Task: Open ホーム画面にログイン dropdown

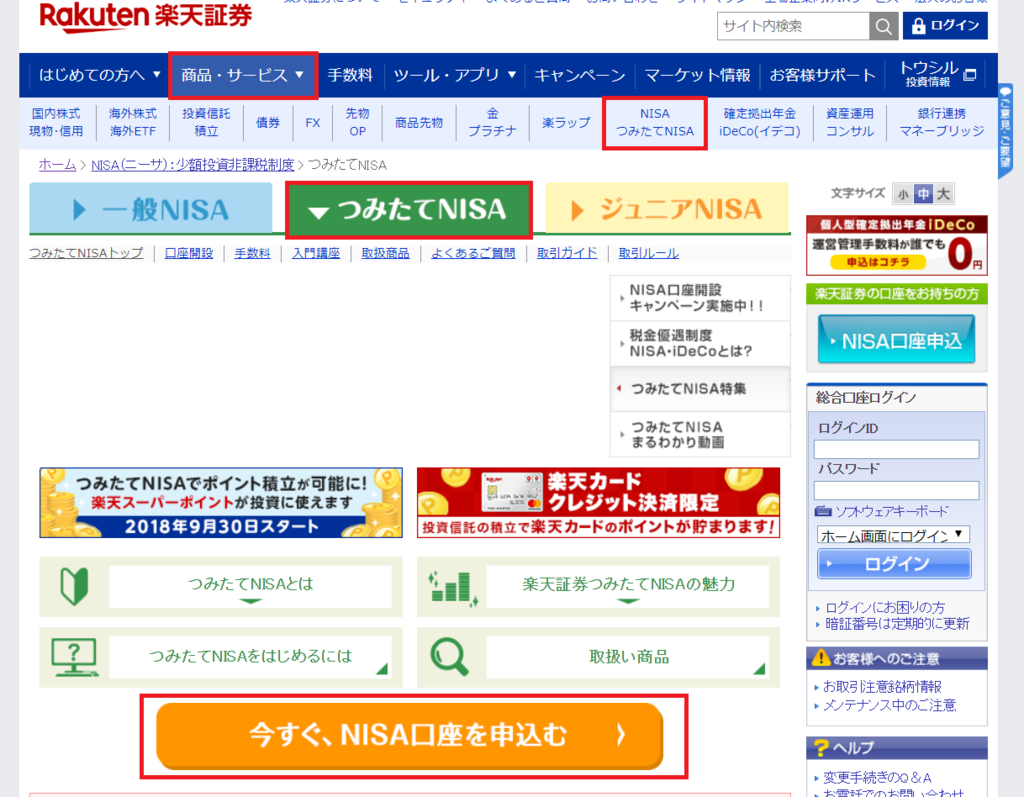Action: 893,535
